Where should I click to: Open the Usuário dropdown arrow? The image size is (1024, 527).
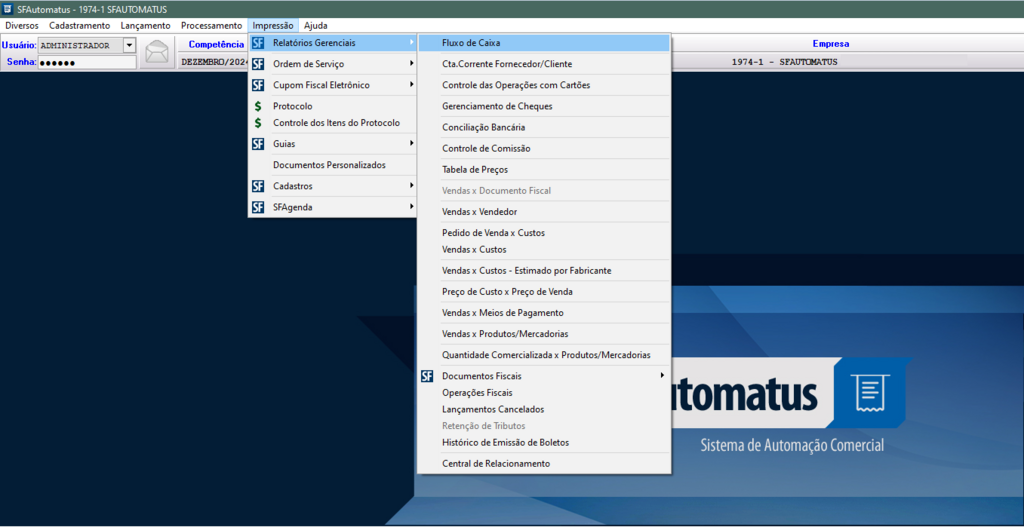129,45
